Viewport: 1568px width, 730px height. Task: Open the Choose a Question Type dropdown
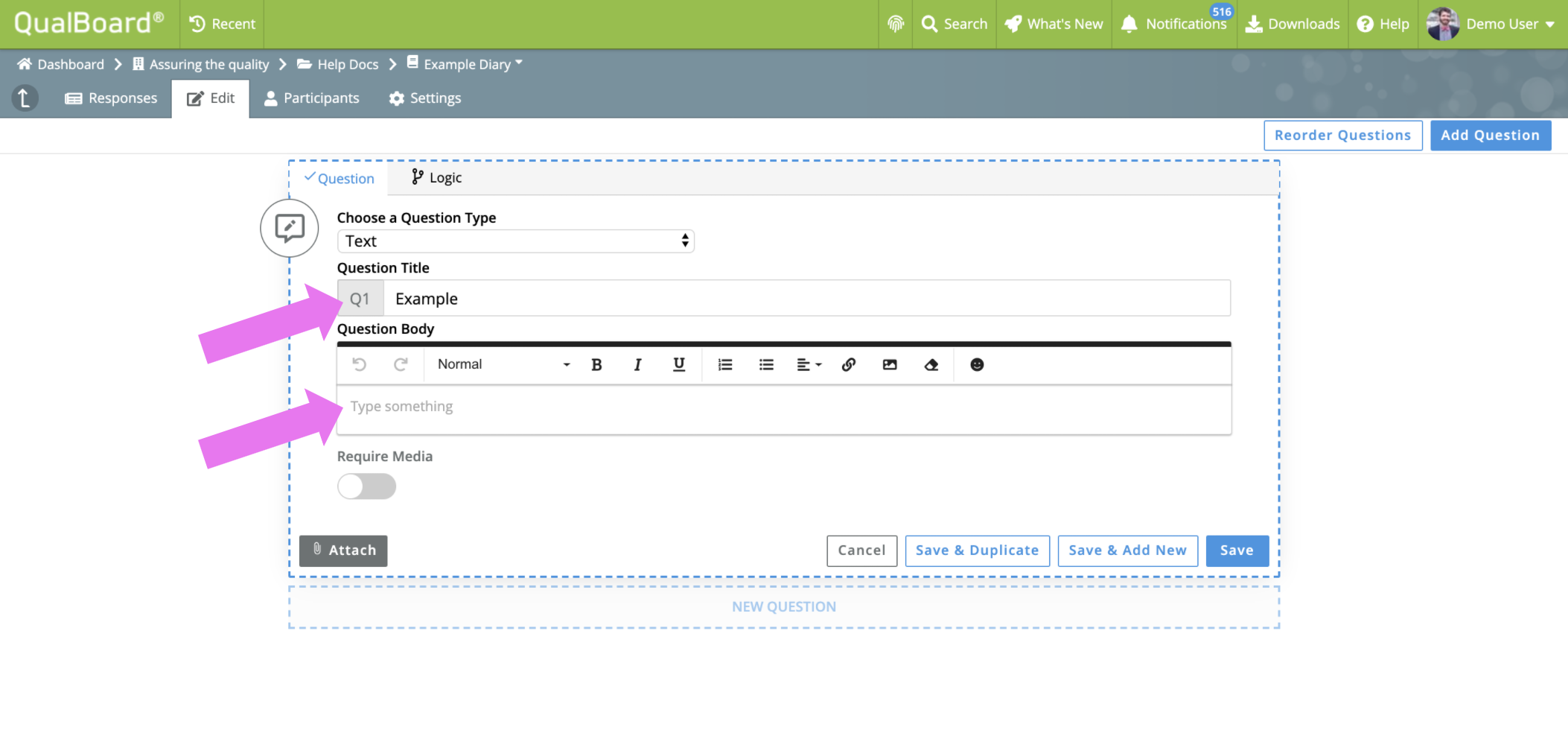pyautogui.click(x=515, y=241)
